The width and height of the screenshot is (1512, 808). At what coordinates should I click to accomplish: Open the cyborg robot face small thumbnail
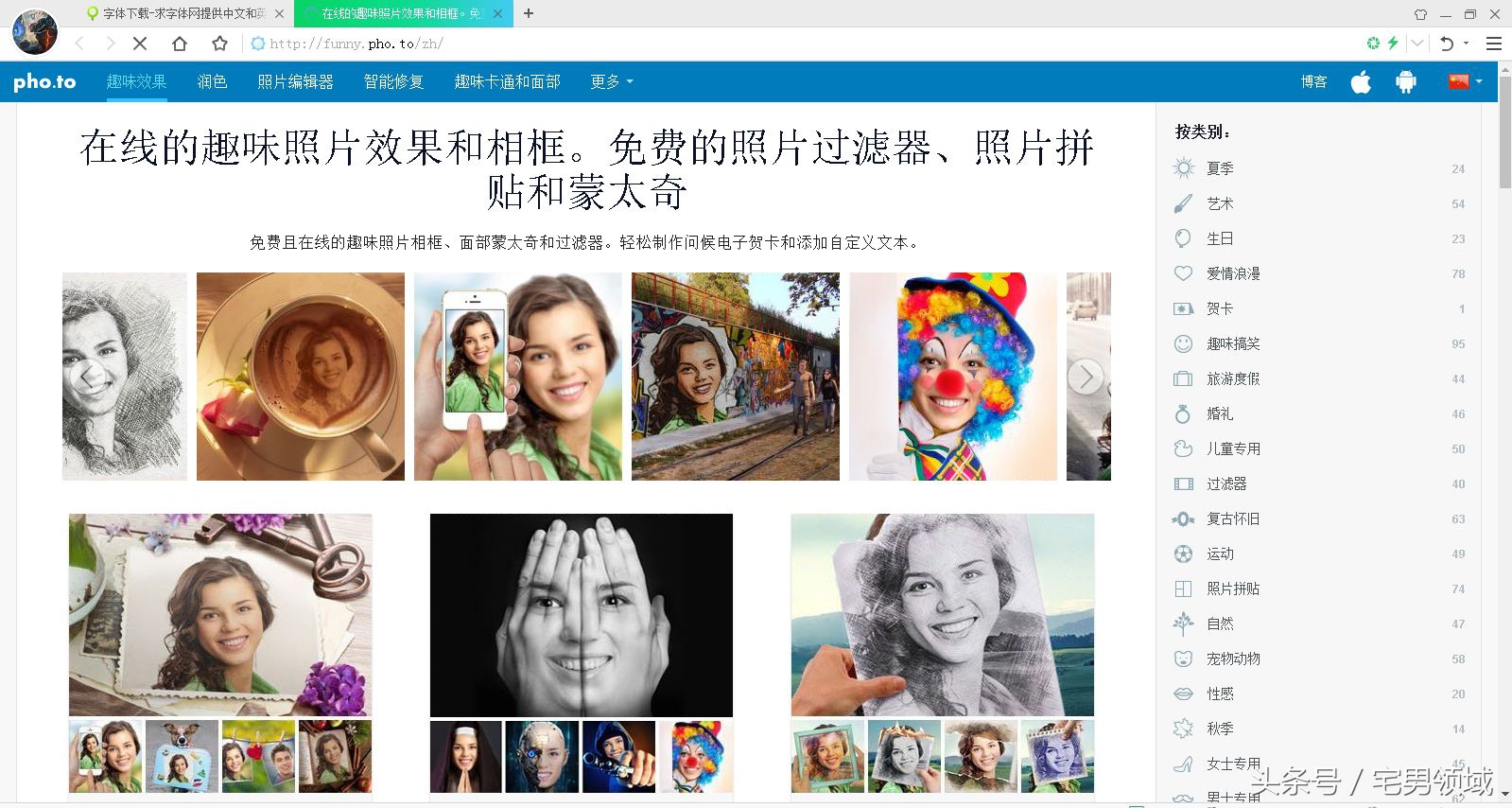(x=542, y=756)
